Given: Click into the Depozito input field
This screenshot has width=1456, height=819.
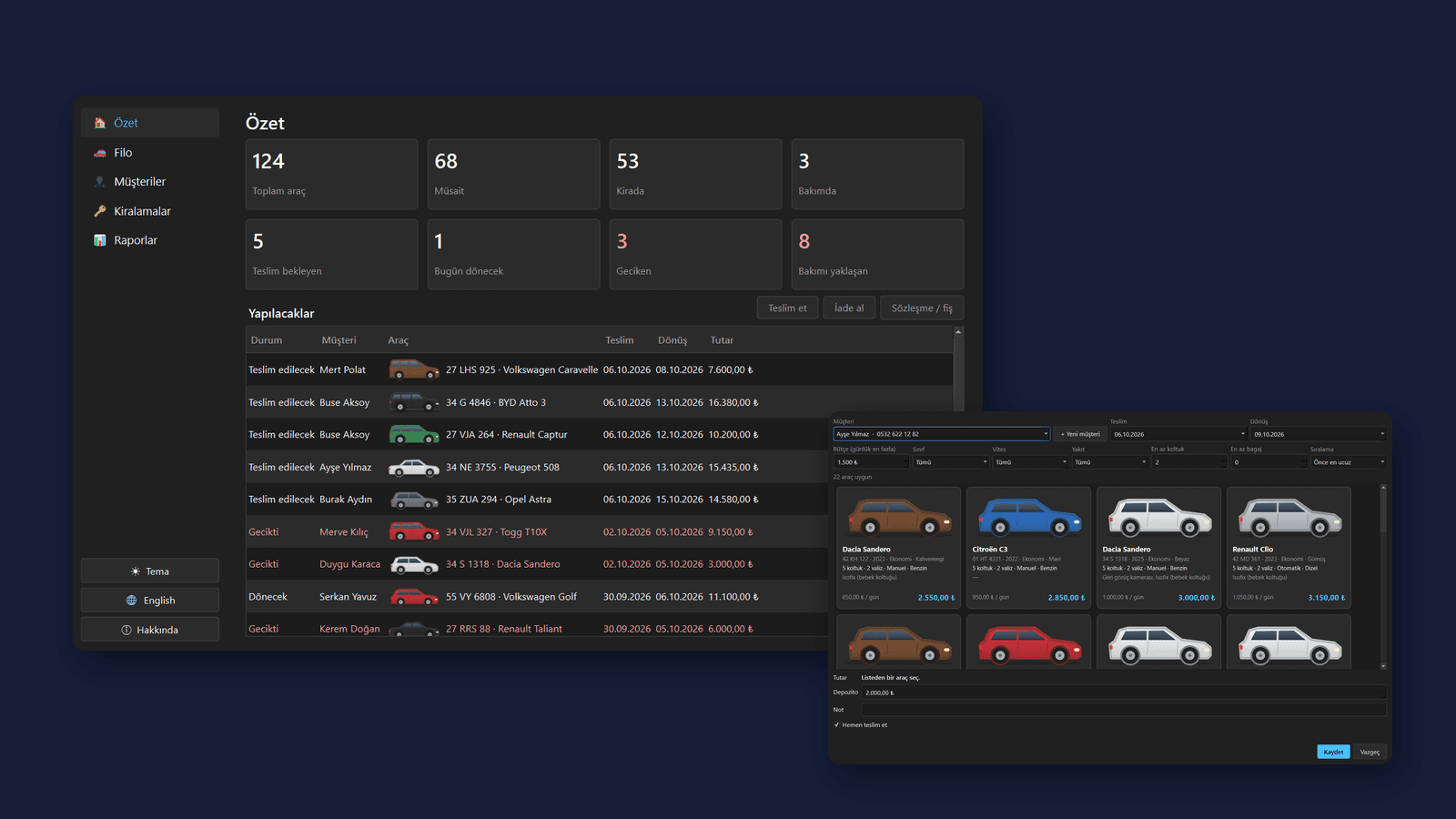Looking at the screenshot, I should (x=1124, y=693).
